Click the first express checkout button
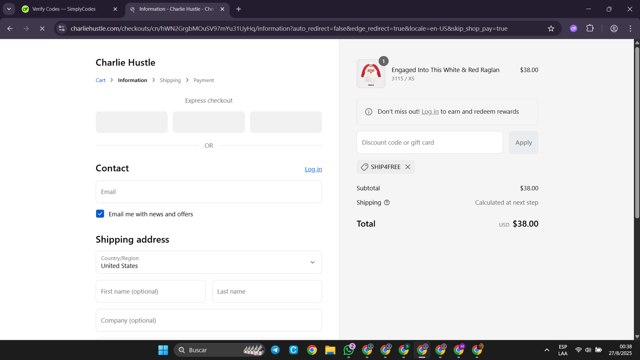Image resolution: width=640 pixels, height=360 pixels. point(132,122)
